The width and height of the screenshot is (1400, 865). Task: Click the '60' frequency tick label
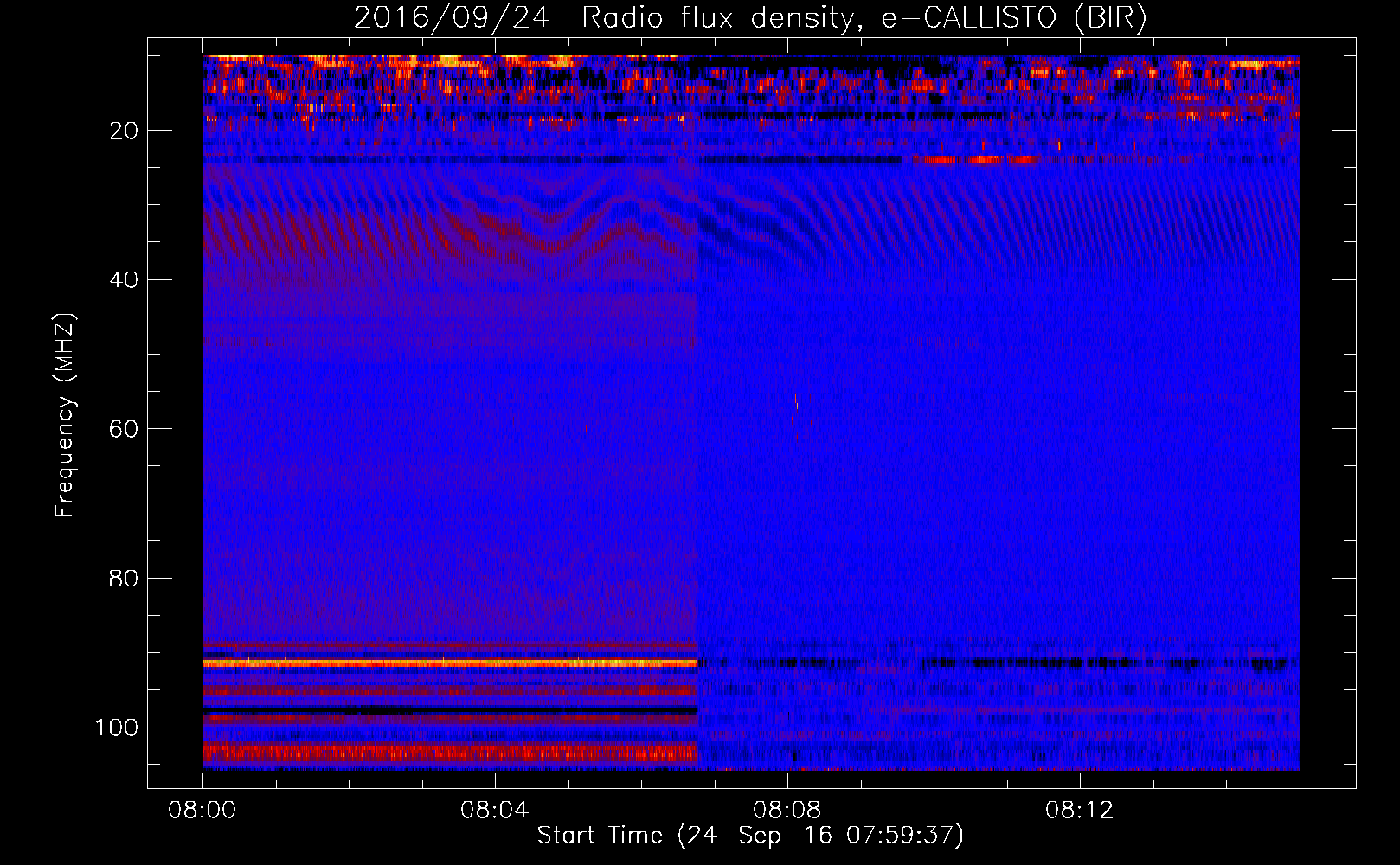(125, 429)
